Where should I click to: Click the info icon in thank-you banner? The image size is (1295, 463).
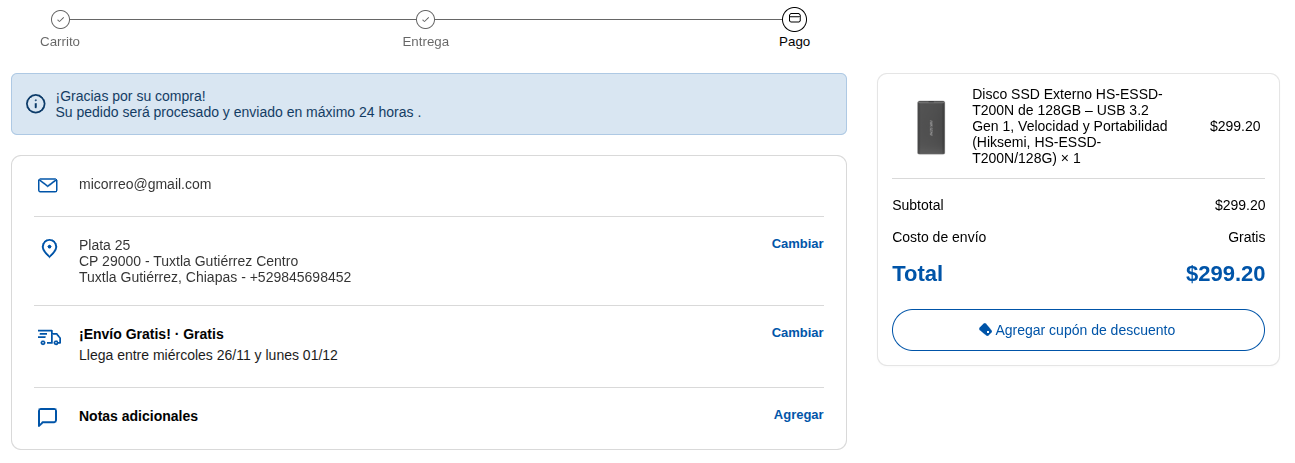point(36,103)
